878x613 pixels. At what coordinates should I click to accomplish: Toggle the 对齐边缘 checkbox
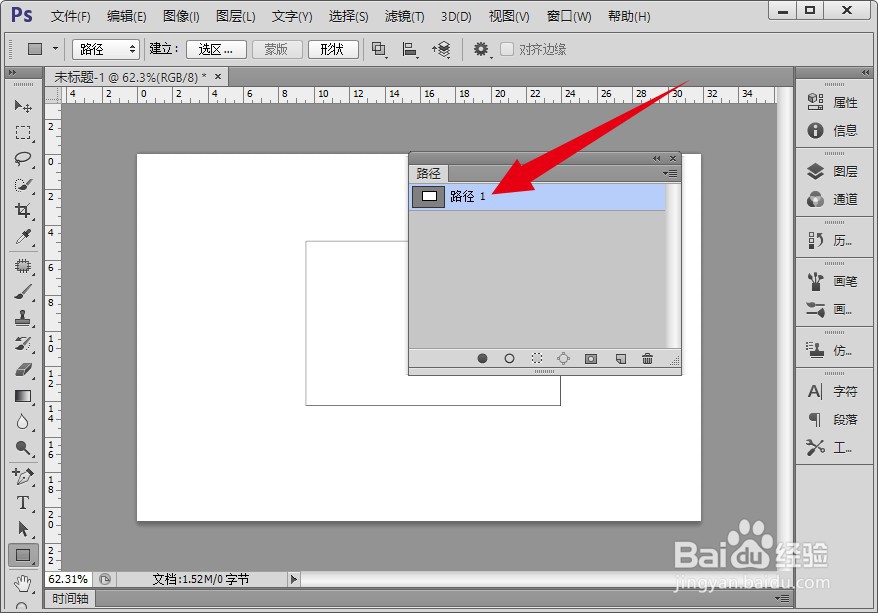(507, 49)
